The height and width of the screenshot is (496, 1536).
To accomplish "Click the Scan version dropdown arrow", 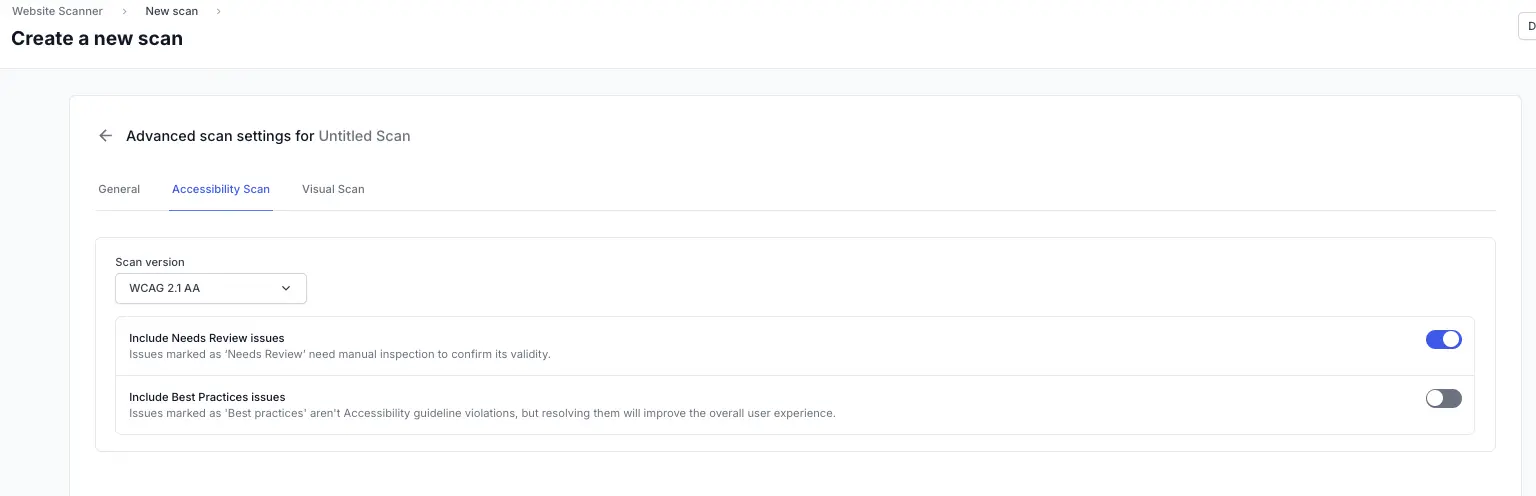I will [x=286, y=288].
